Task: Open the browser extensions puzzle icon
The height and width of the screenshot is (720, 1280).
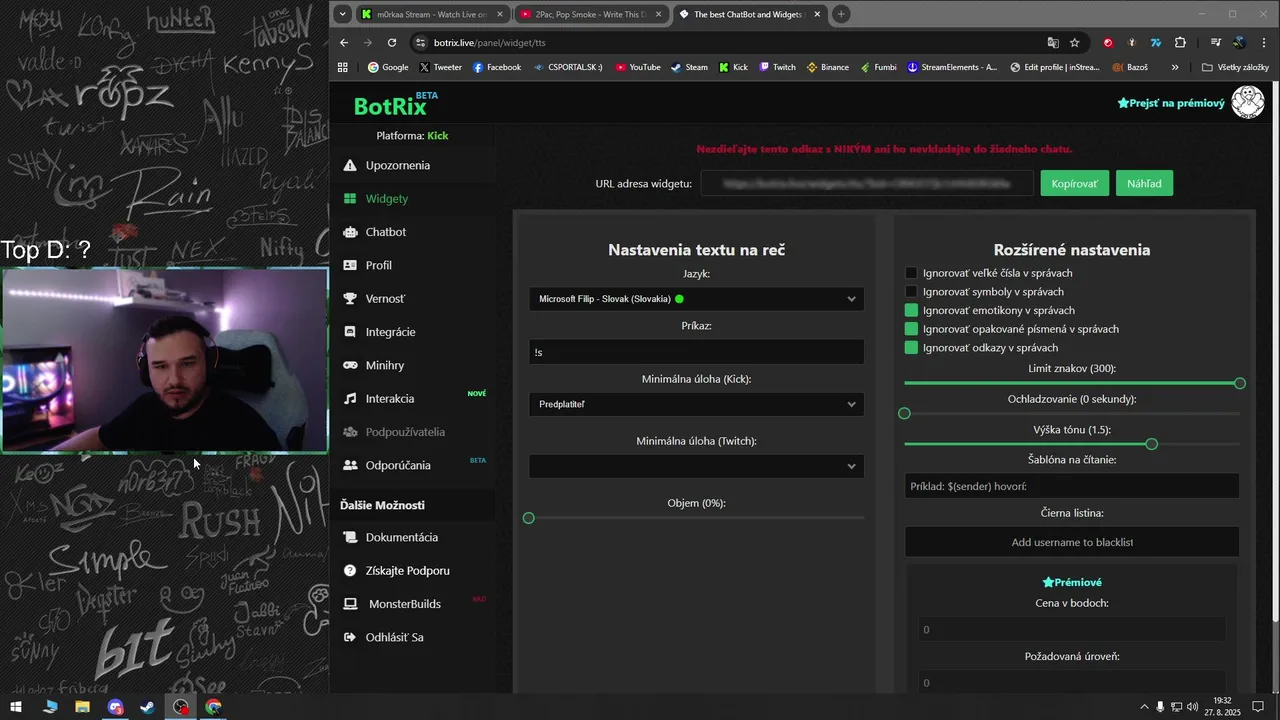Action: click(1180, 42)
